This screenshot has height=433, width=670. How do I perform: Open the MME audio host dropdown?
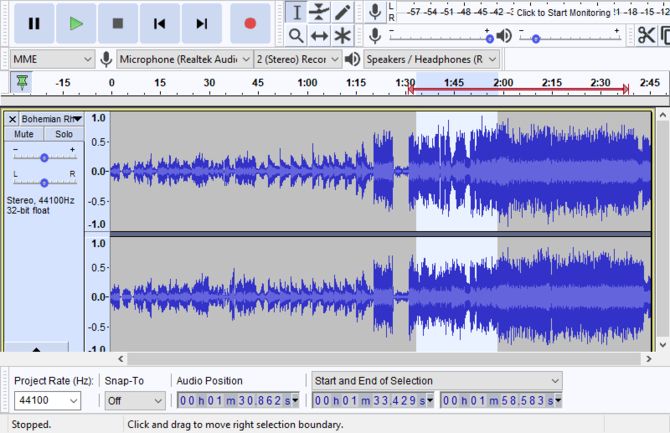click(x=50, y=59)
